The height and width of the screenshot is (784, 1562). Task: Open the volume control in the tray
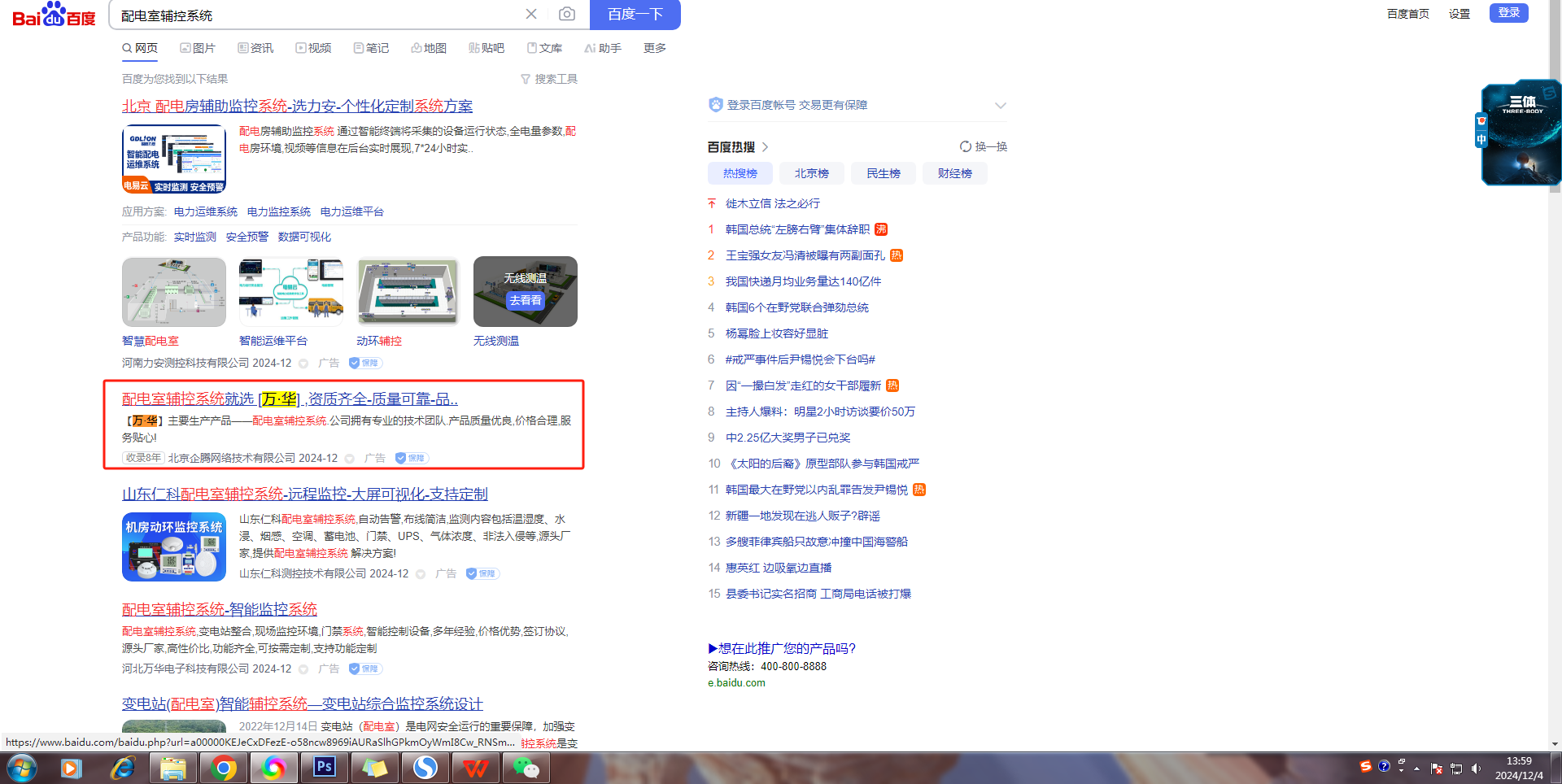click(x=1477, y=769)
